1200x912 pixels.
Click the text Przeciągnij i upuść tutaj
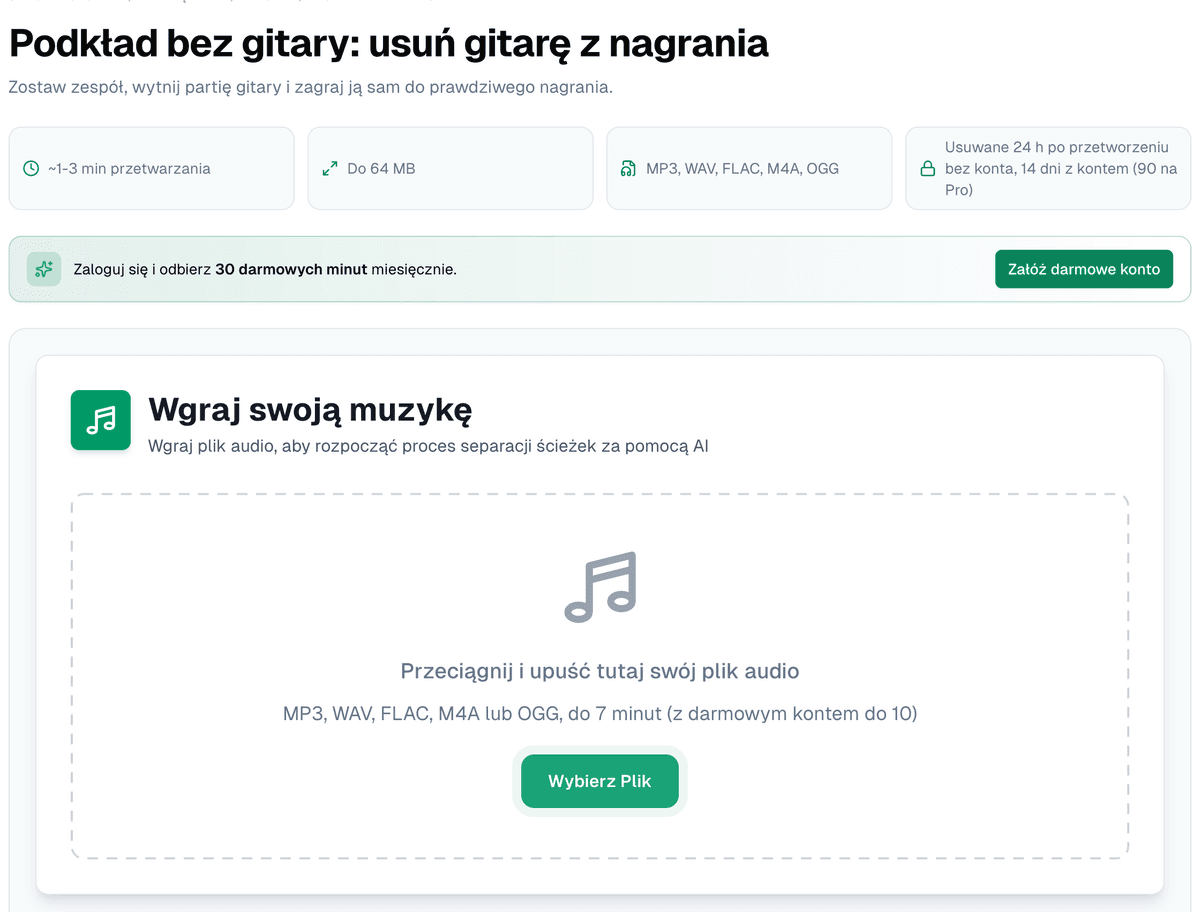tap(600, 671)
